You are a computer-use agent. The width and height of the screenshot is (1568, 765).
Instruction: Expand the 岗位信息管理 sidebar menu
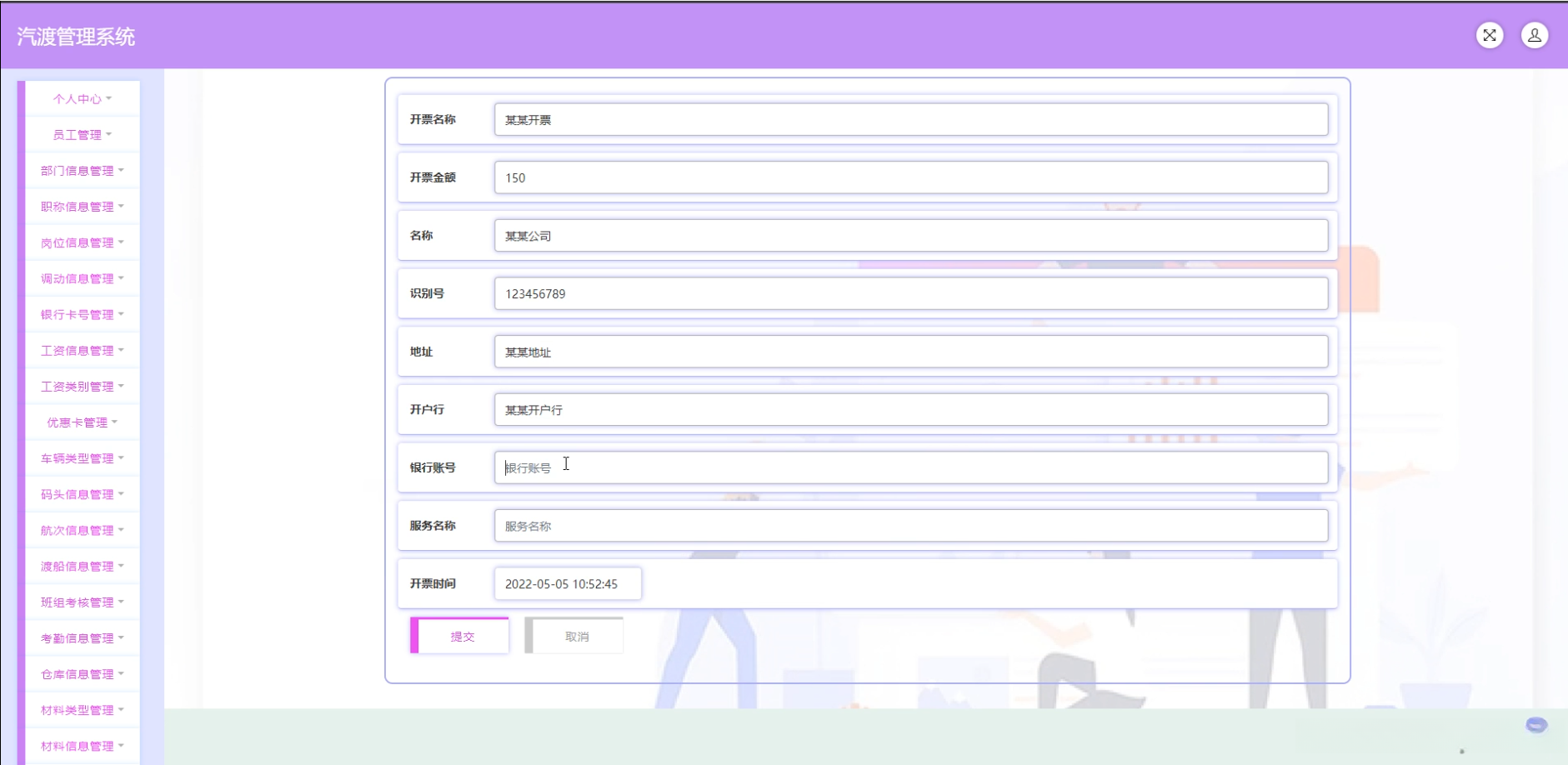click(x=83, y=242)
